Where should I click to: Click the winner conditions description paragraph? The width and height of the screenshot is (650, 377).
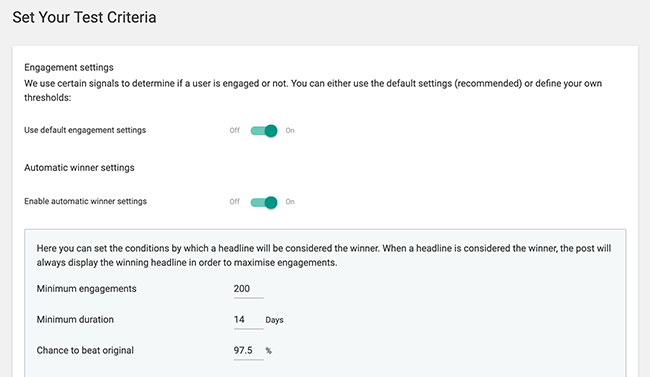(324, 255)
